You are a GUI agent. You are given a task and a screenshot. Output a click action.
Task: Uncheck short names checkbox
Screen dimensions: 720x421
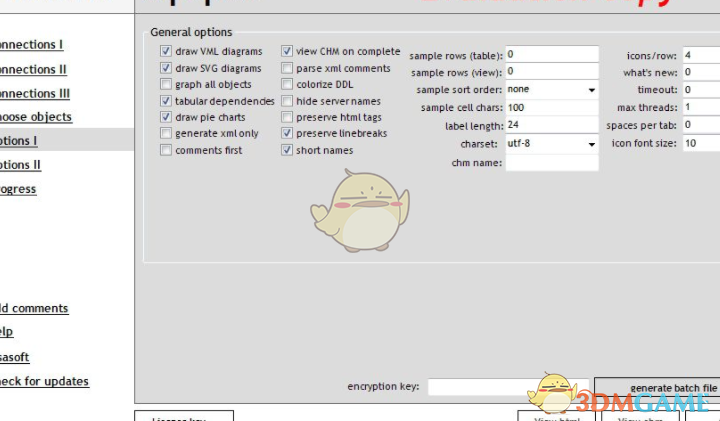[287, 150]
